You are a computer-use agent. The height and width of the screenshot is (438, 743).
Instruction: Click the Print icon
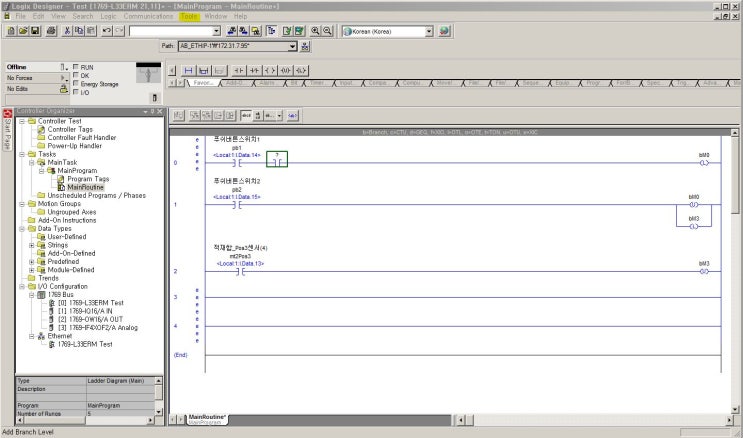pyautogui.click(x=52, y=32)
